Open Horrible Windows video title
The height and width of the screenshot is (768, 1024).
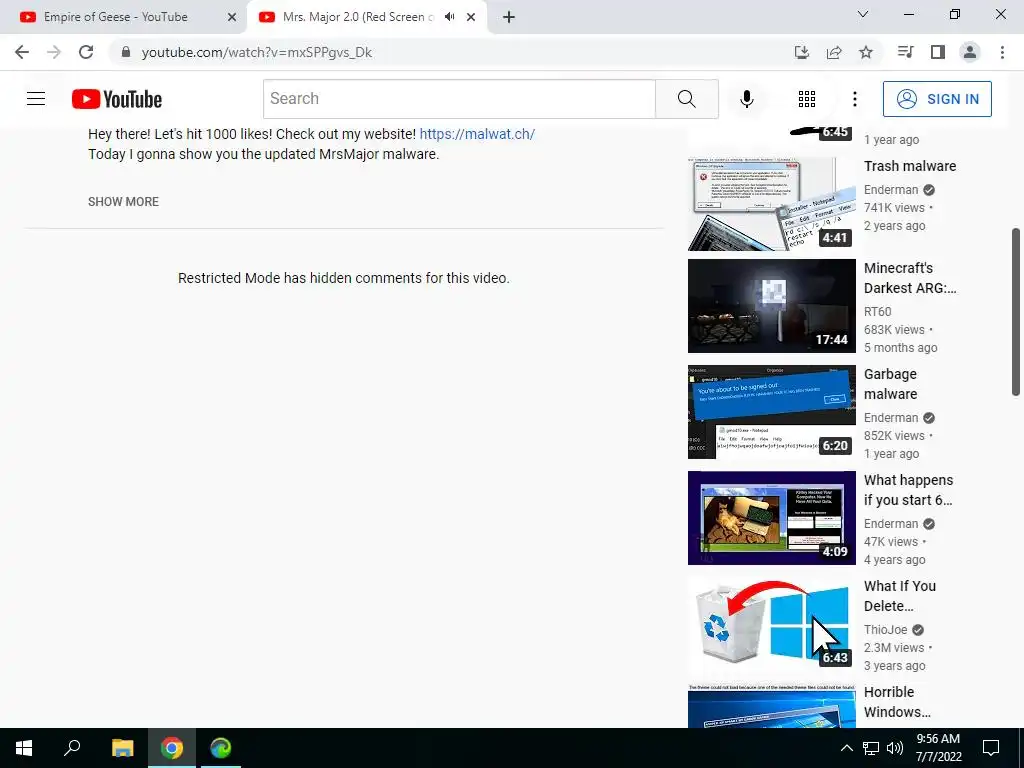(897, 702)
